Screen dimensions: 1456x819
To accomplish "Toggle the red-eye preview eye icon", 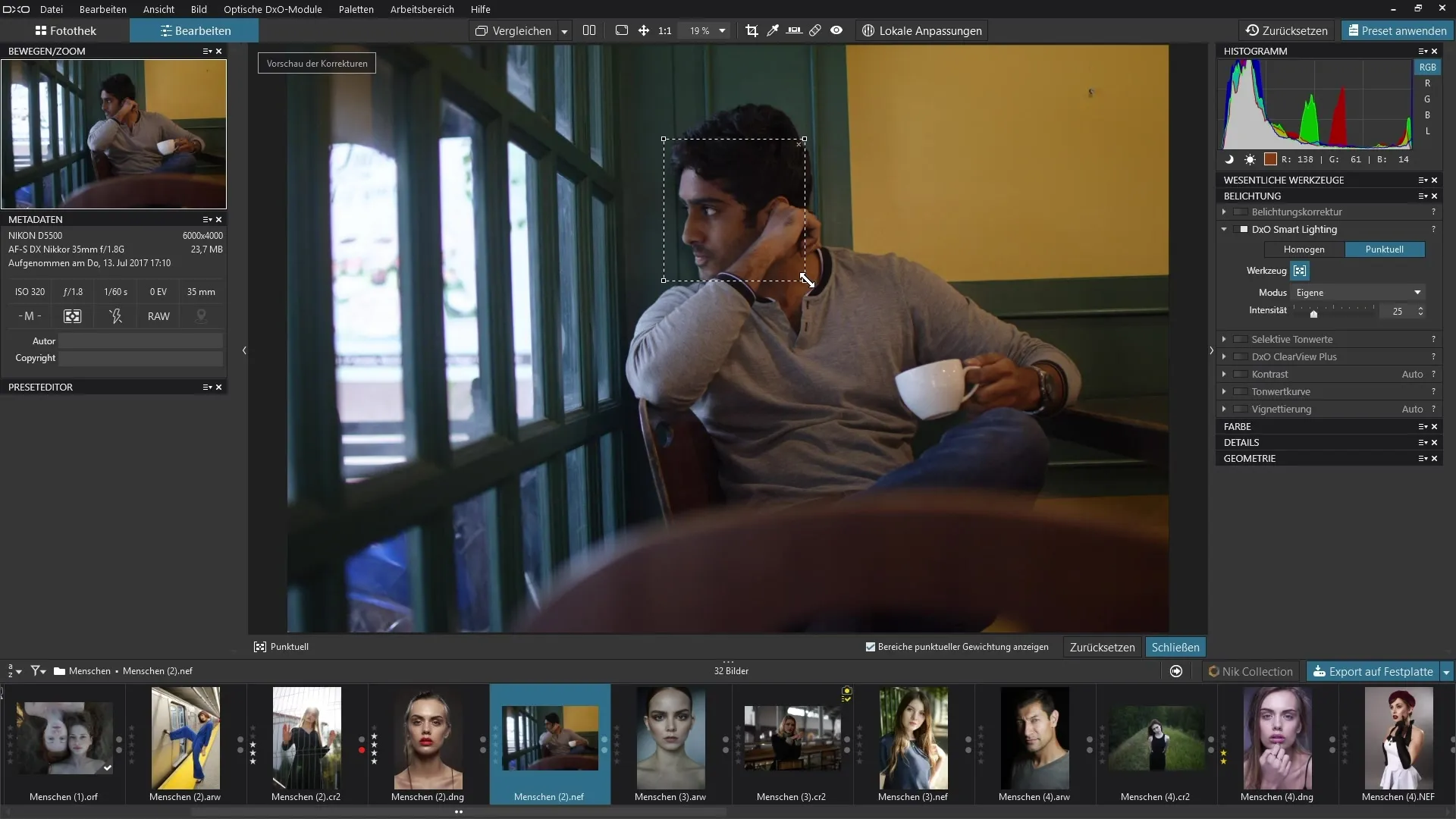I will (x=836, y=31).
